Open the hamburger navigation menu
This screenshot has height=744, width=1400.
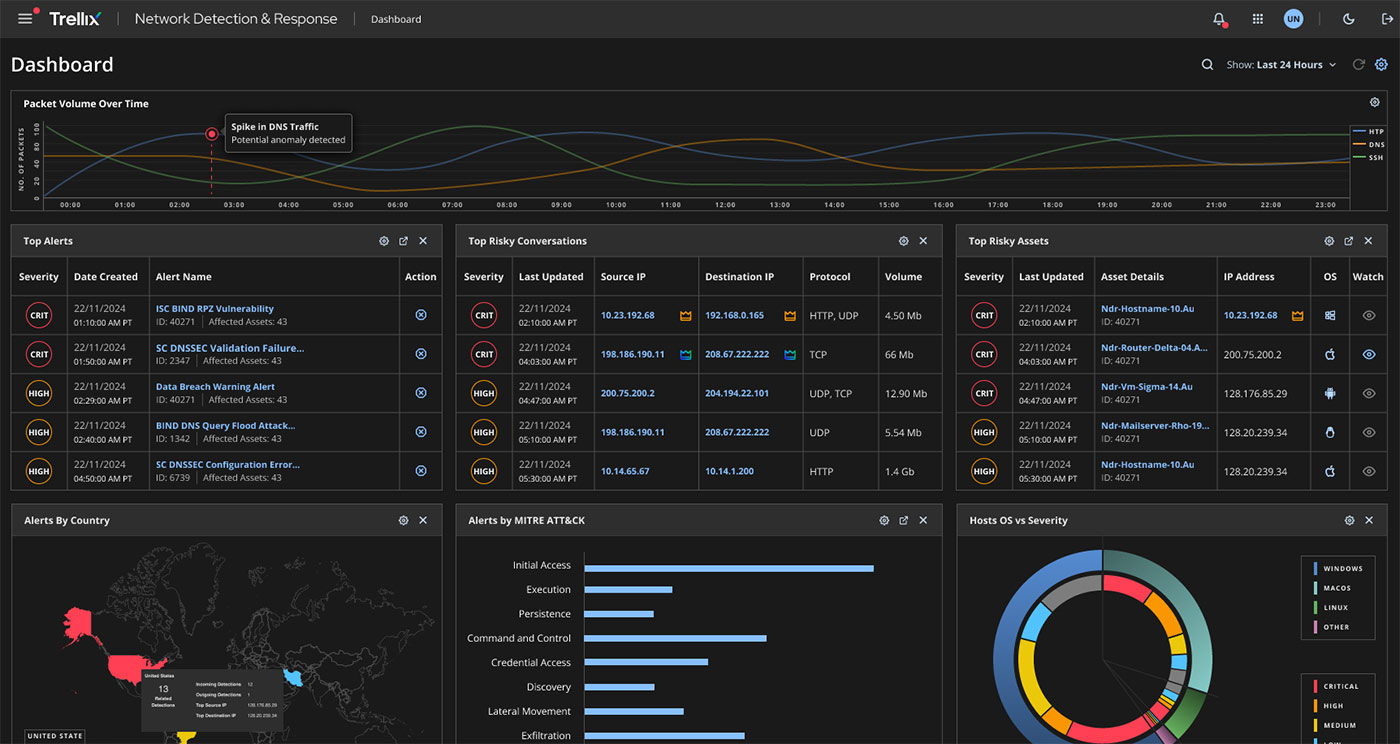tap(25, 19)
